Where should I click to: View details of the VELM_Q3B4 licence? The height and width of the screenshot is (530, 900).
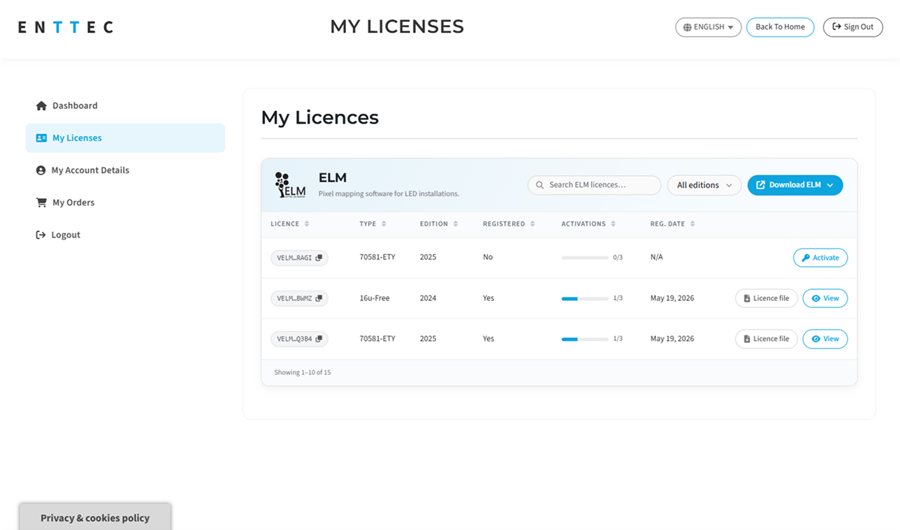coord(825,339)
